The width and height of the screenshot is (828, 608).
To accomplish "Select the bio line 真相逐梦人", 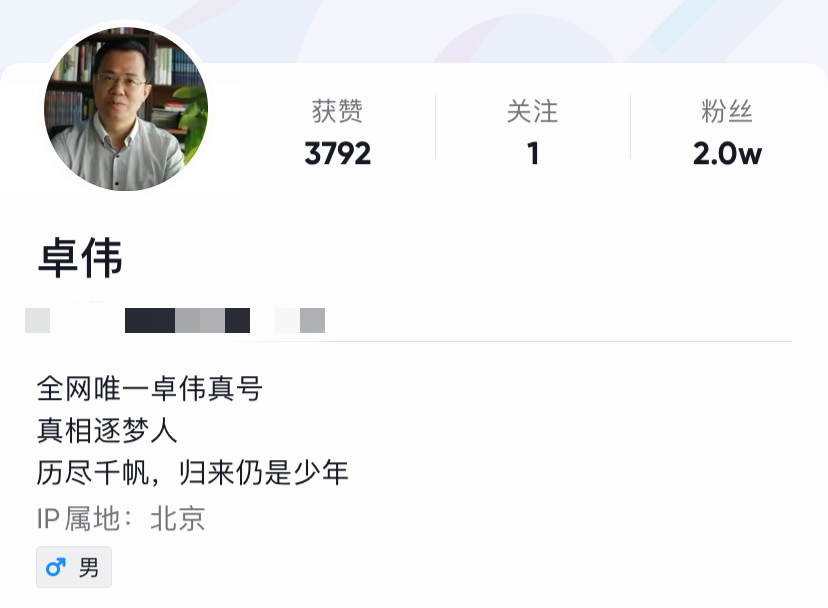I will click(107, 431).
